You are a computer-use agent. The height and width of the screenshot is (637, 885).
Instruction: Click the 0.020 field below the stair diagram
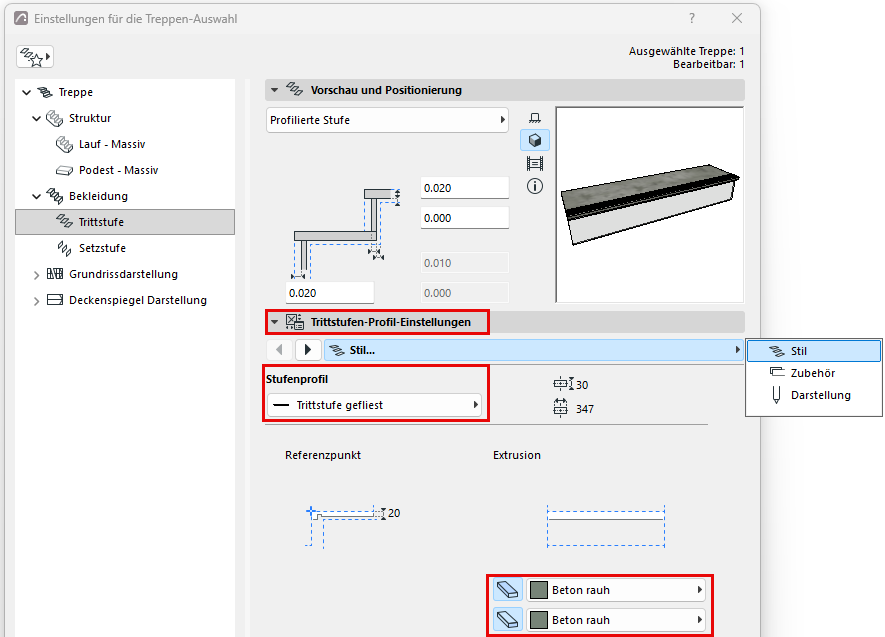pos(330,293)
